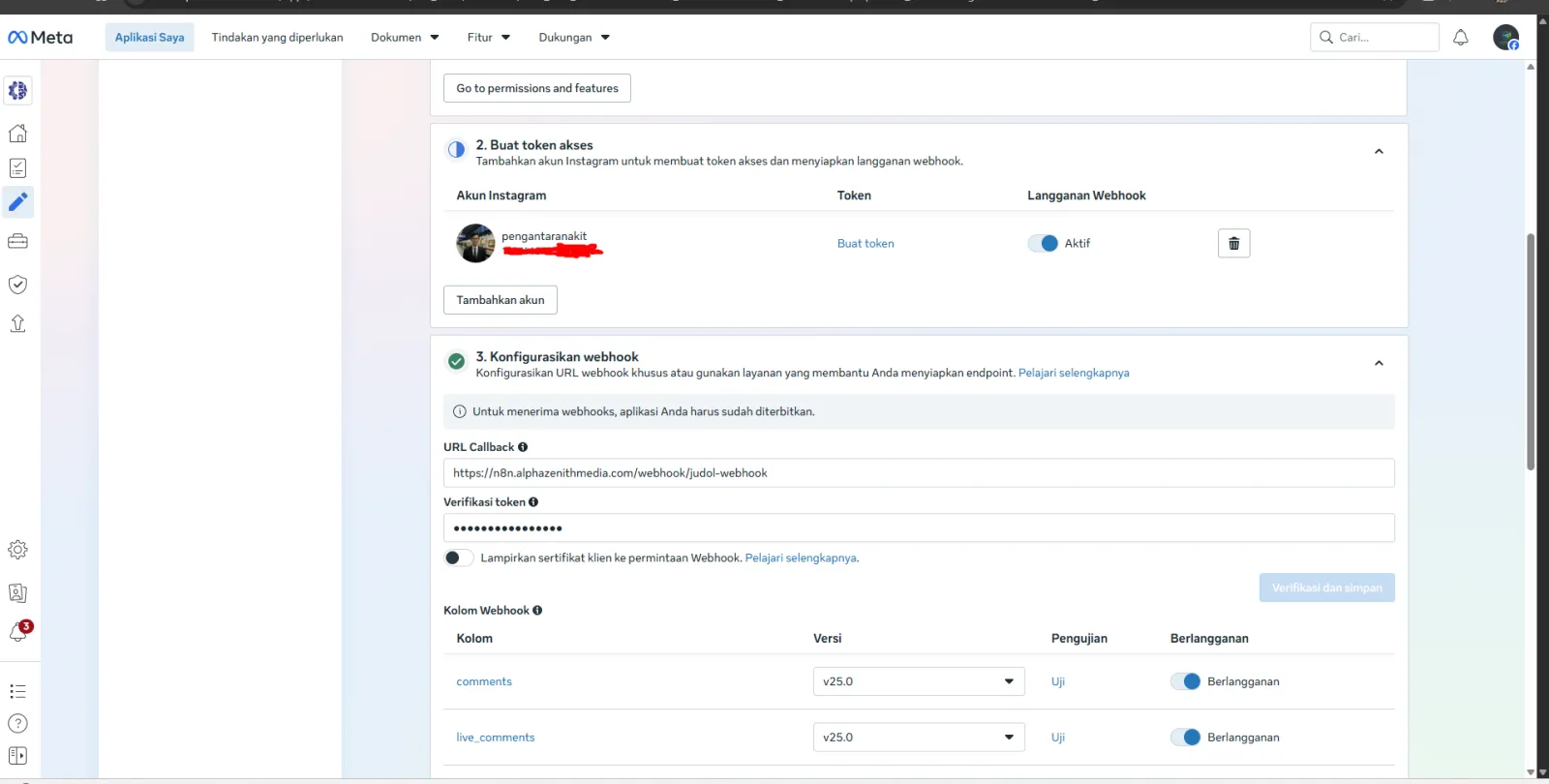The image size is (1549, 784).
Task: Open the live_comments field link
Action: point(496,738)
